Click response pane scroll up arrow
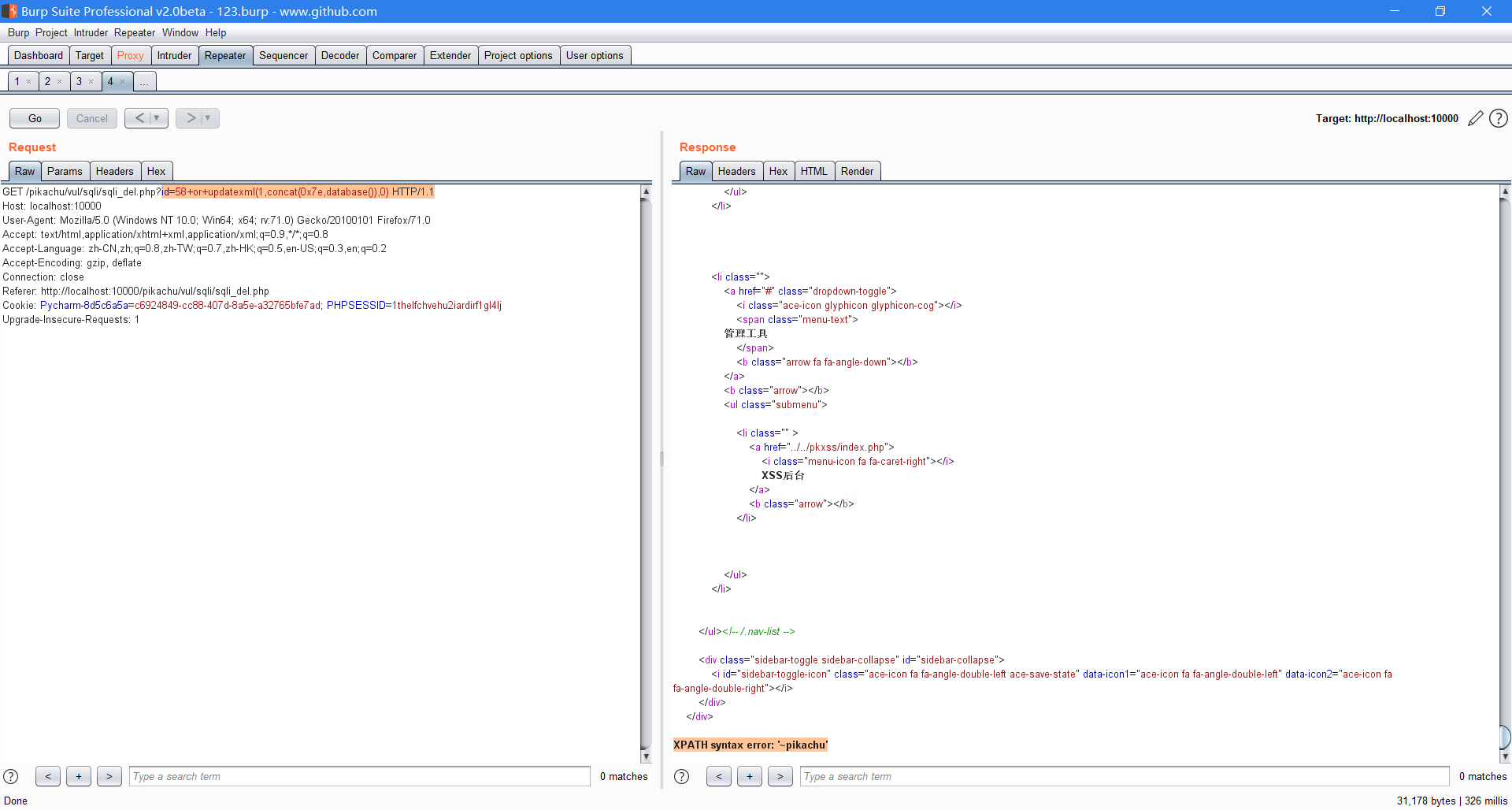1512x810 pixels. click(x=1505, y=191)
